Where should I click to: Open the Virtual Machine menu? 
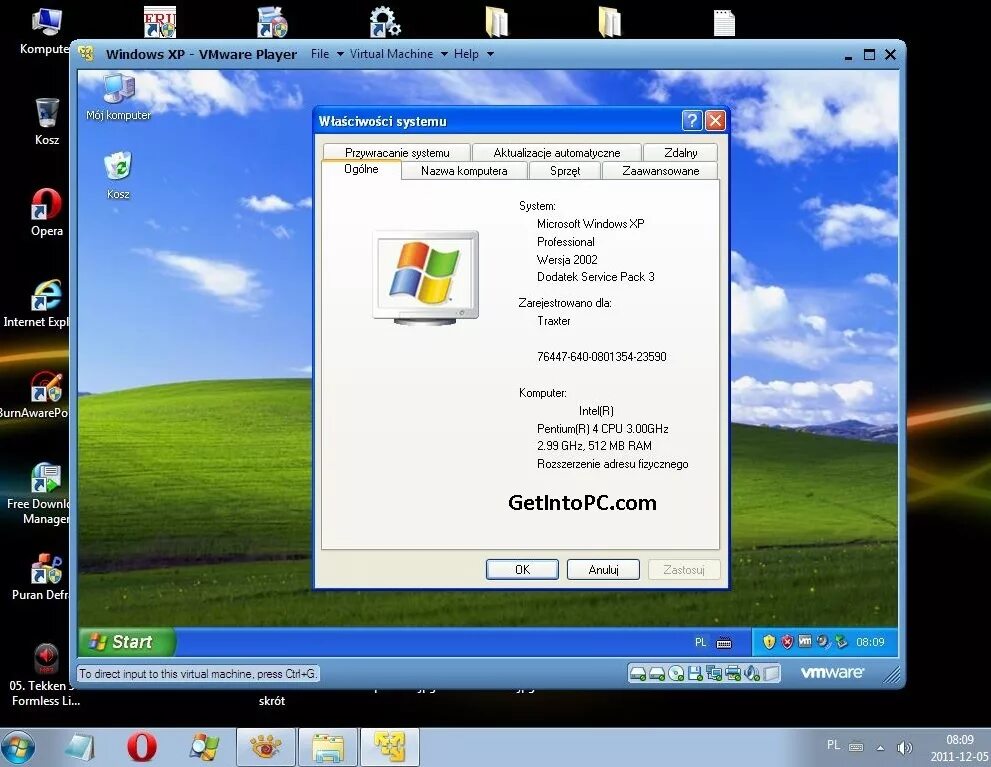(x=391, y=54)
